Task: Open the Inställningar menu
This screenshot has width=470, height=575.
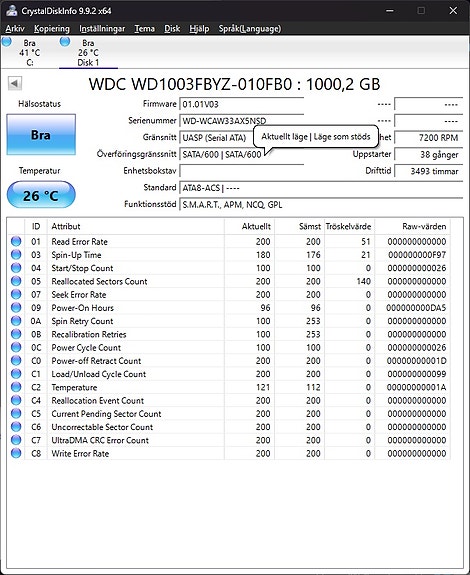Action: click(x=102, y=29)
